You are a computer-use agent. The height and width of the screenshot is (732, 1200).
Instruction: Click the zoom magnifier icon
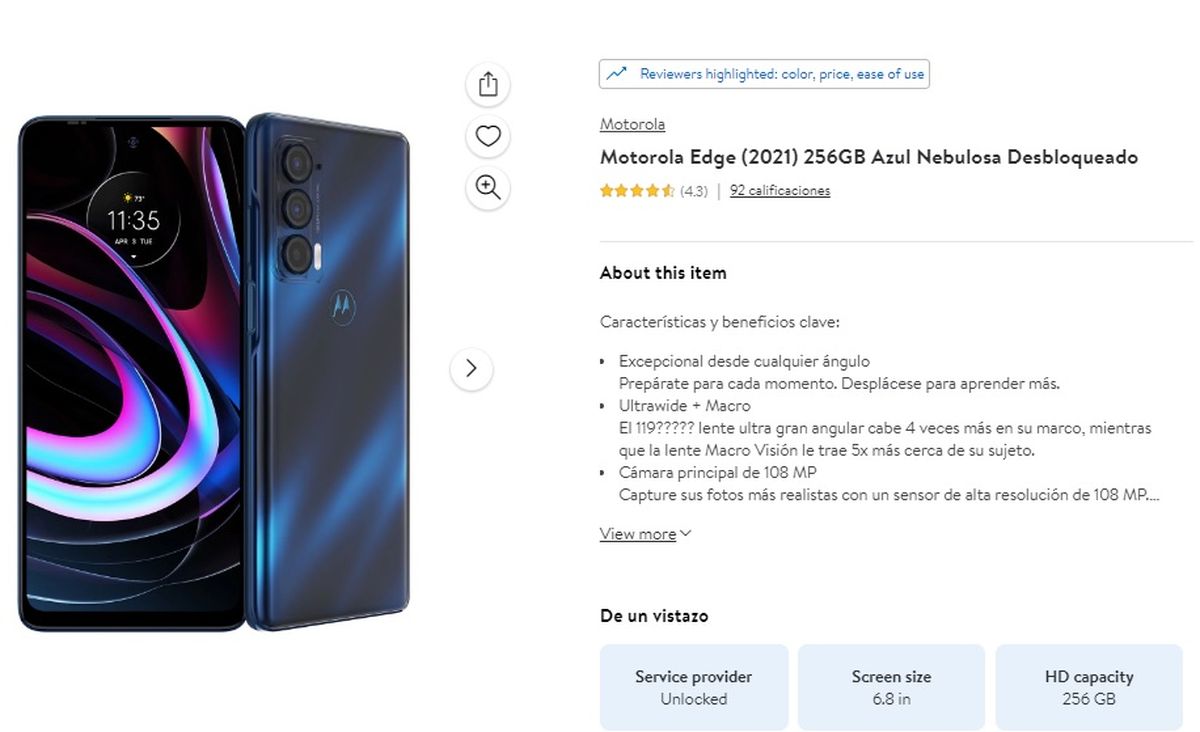[488, 188]
